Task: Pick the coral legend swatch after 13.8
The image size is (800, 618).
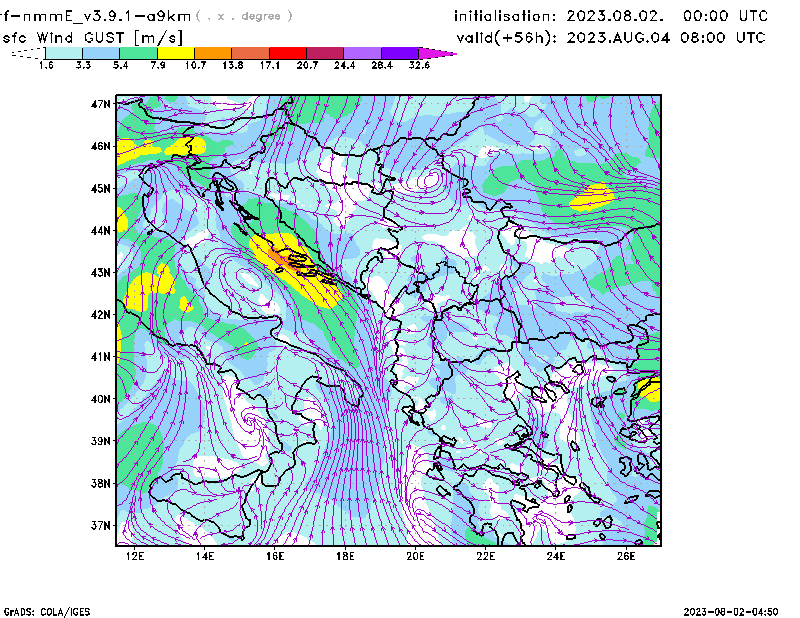Action: 251,53
